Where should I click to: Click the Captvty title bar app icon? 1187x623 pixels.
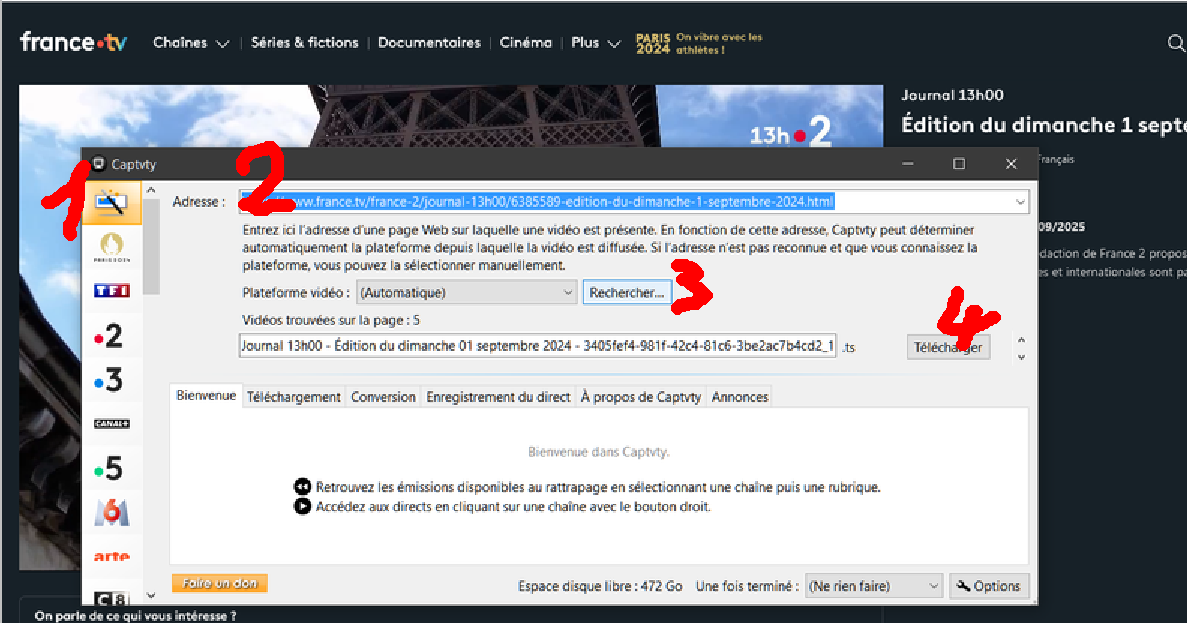[98, 164]
